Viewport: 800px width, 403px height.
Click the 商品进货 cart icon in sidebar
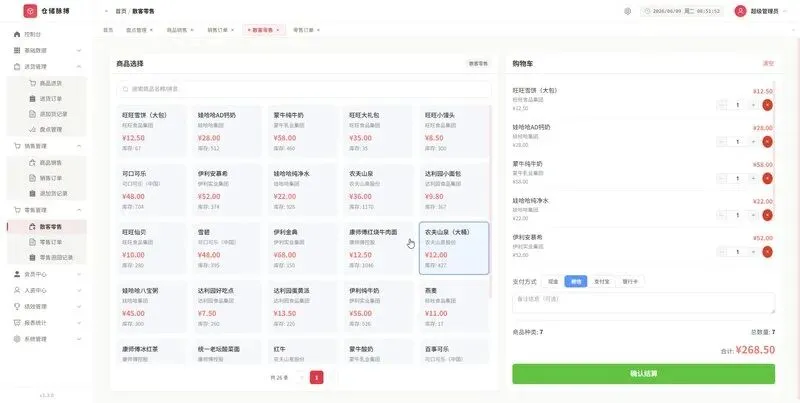32,83
